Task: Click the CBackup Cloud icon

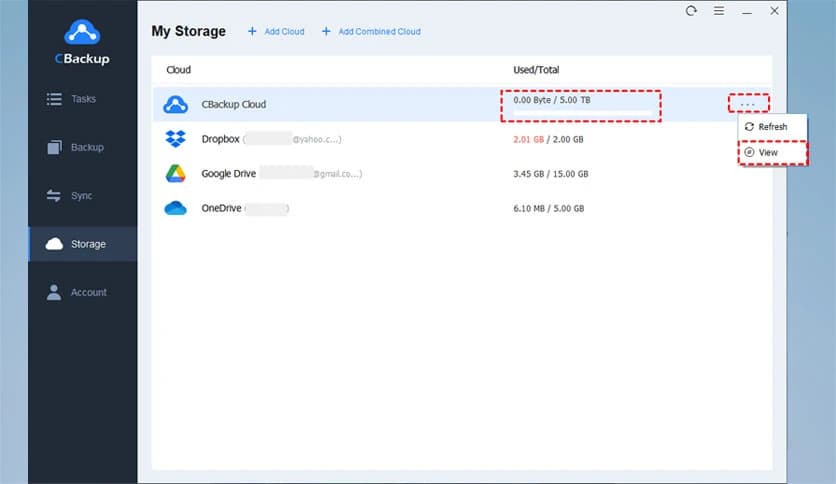Action: (175, 104)
